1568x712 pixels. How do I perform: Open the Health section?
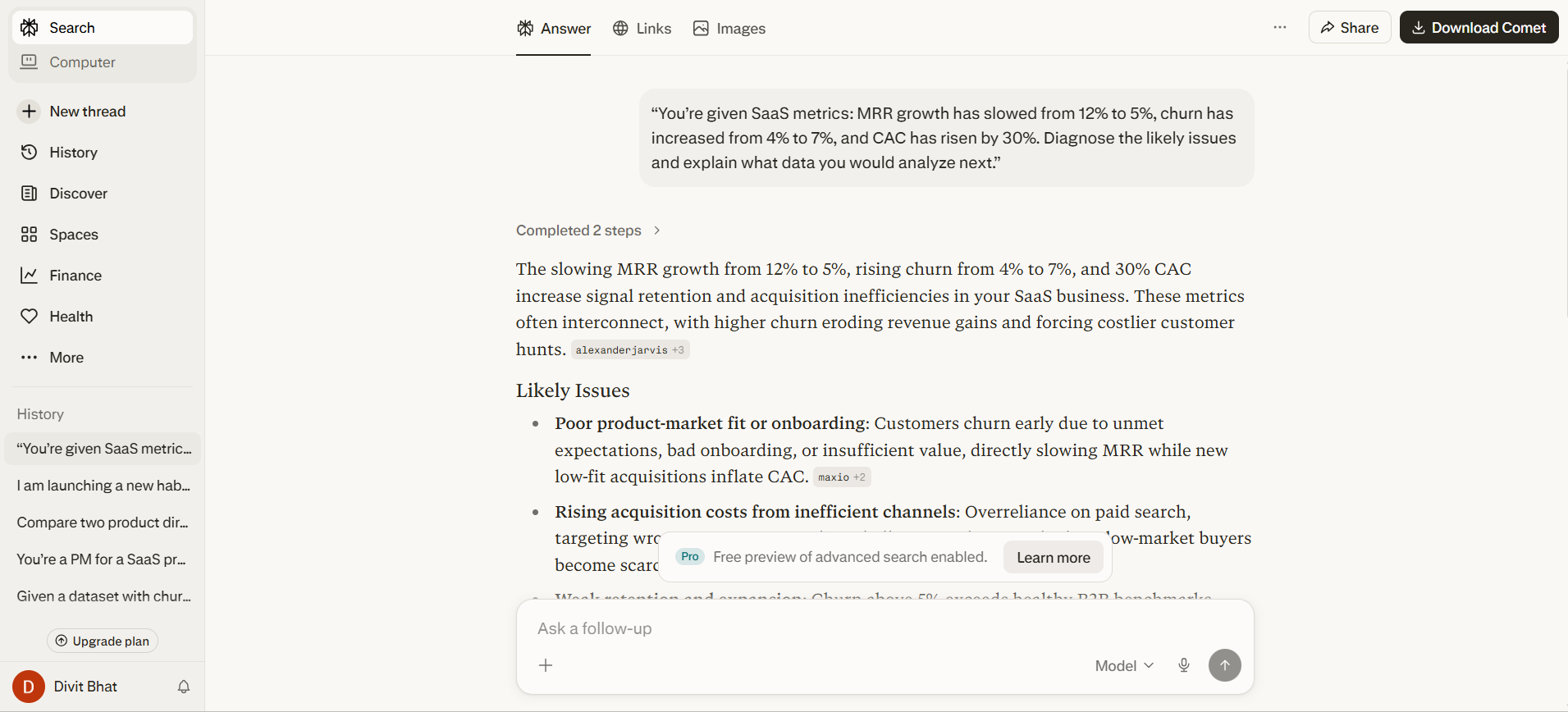tap(70, 316)
